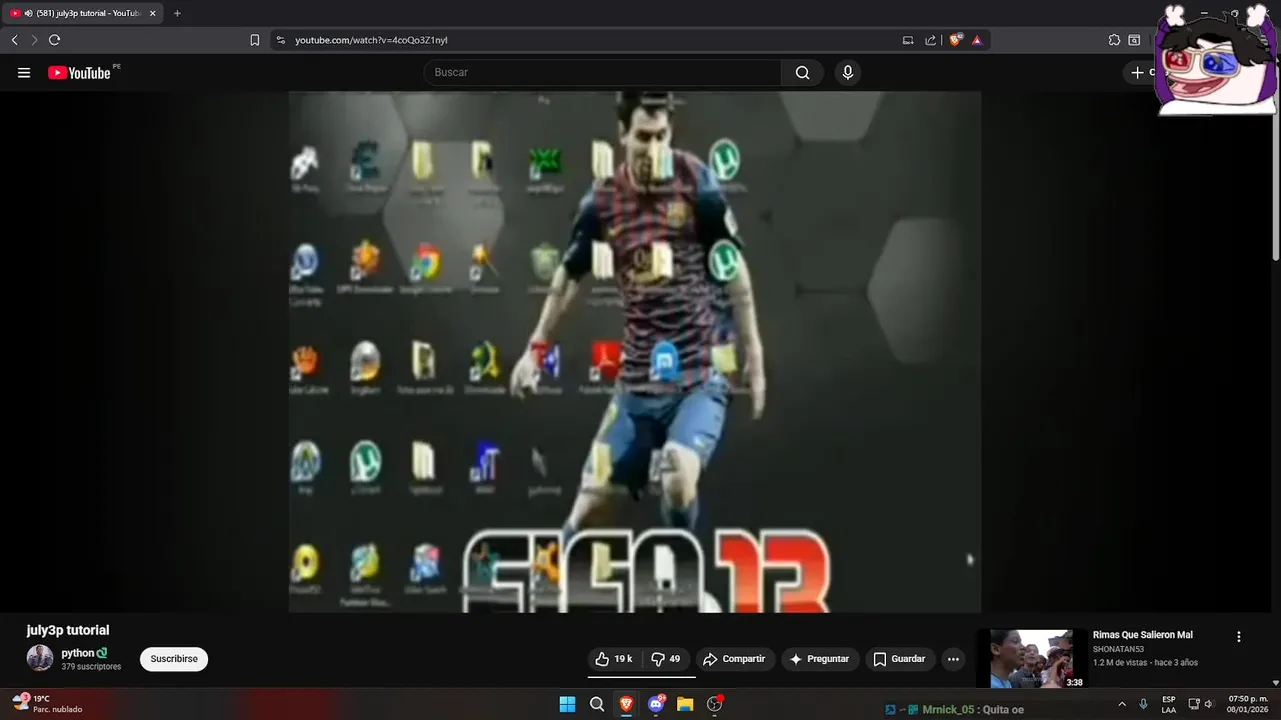Open the python channel avatar

coord(40,658)
